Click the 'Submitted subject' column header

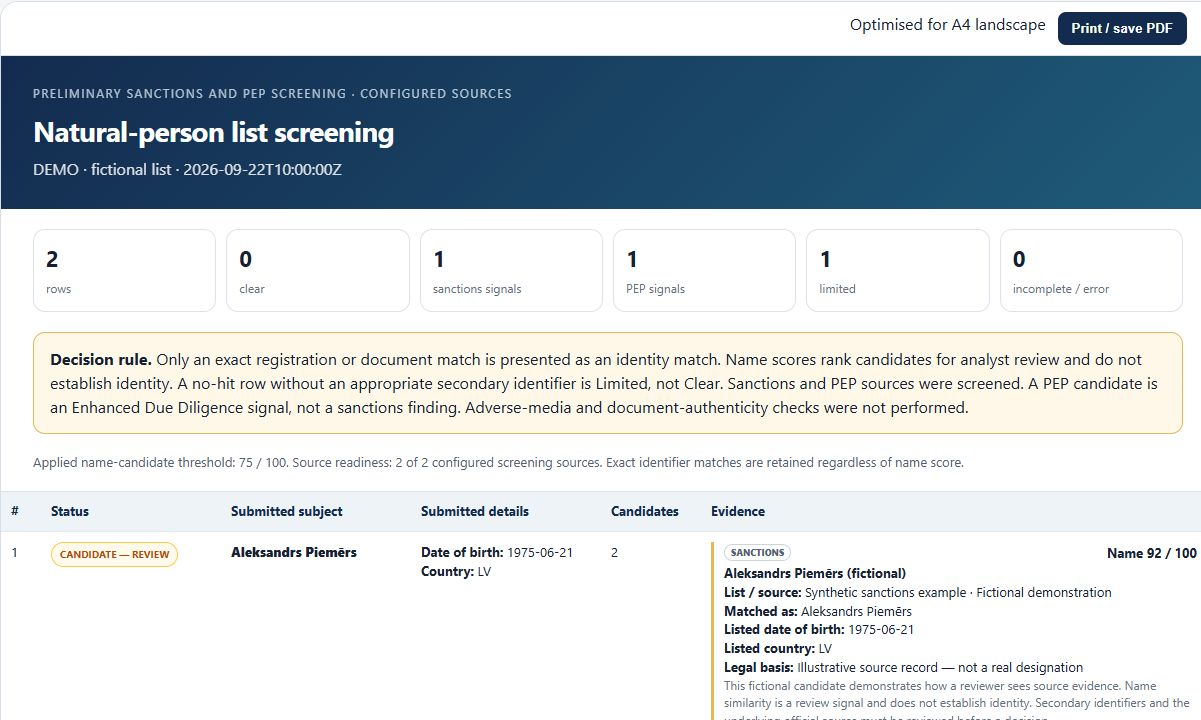[x=287, y=511]
